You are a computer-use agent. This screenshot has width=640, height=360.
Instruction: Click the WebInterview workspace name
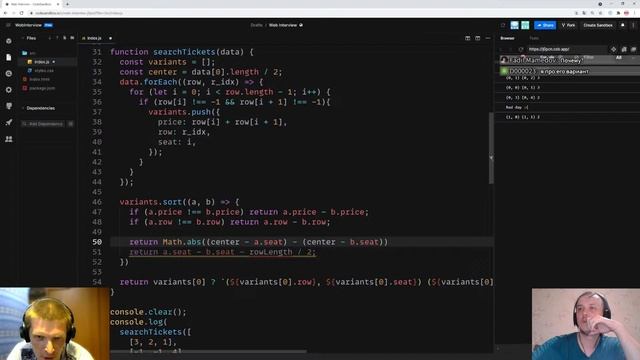(x=28, y=25)
